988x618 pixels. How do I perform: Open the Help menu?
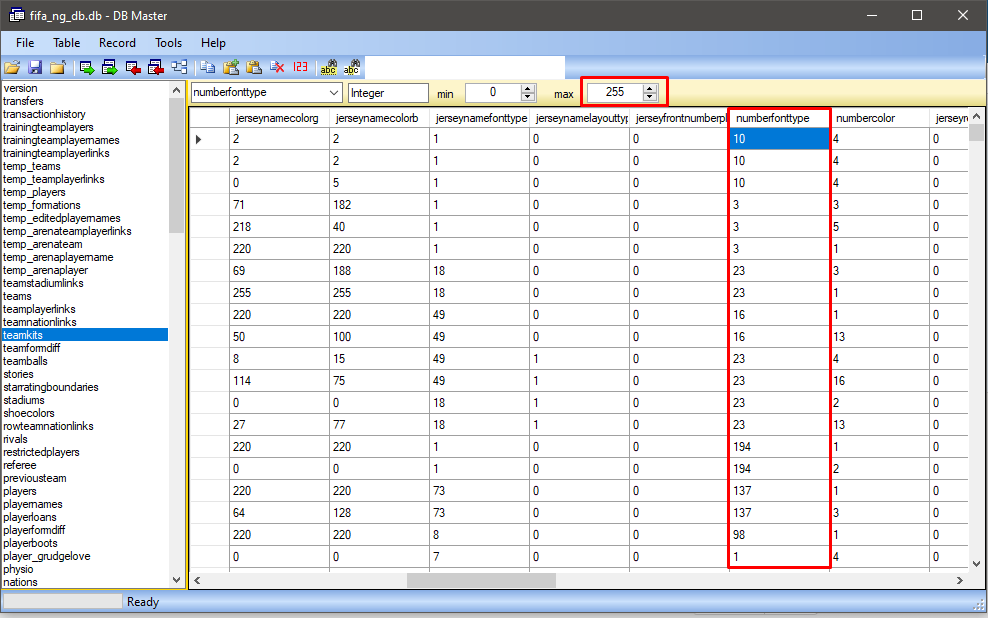(214, 43)
